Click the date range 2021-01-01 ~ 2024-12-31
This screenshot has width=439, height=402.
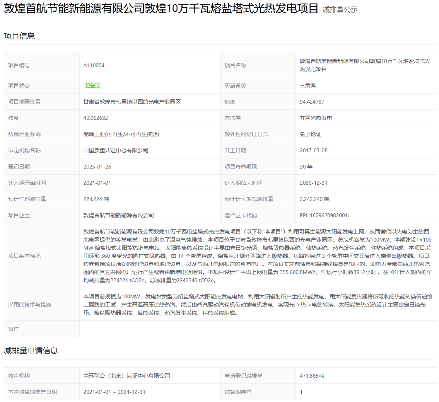point(114,392)
